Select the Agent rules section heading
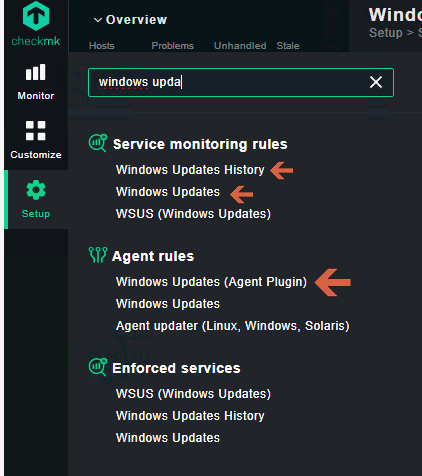This screenshot has width=422, height=476. click(x=153, y=256)
